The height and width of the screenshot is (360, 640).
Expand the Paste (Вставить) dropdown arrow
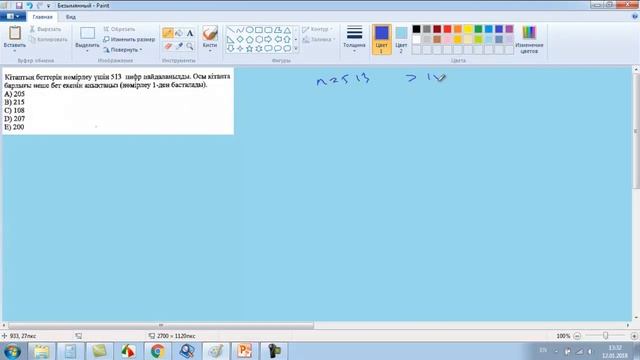(x=15, y=51)
